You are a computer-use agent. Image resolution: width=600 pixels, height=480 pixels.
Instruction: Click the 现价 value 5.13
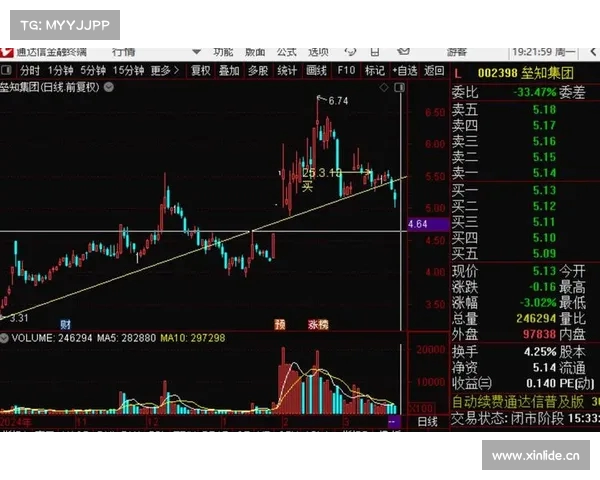click(x=544, y=271)
